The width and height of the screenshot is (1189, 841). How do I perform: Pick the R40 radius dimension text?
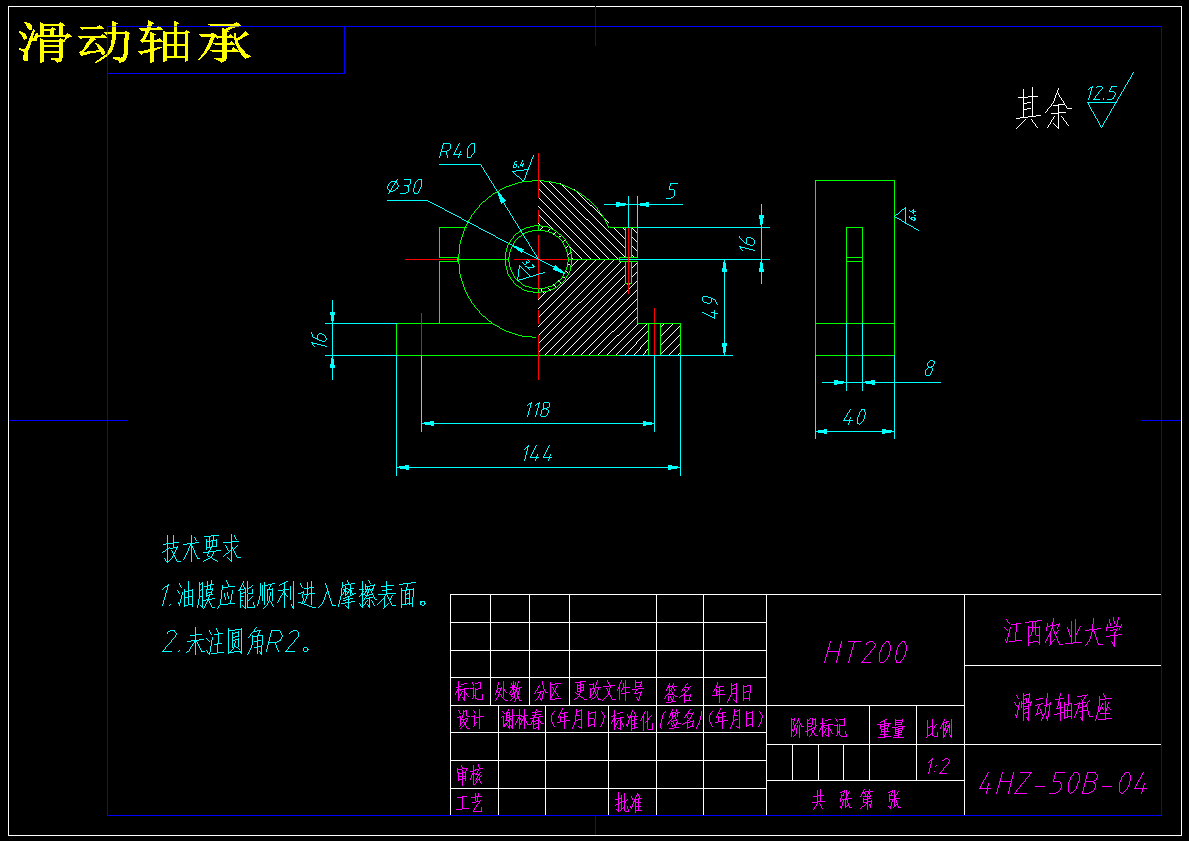tap(457, 151)
